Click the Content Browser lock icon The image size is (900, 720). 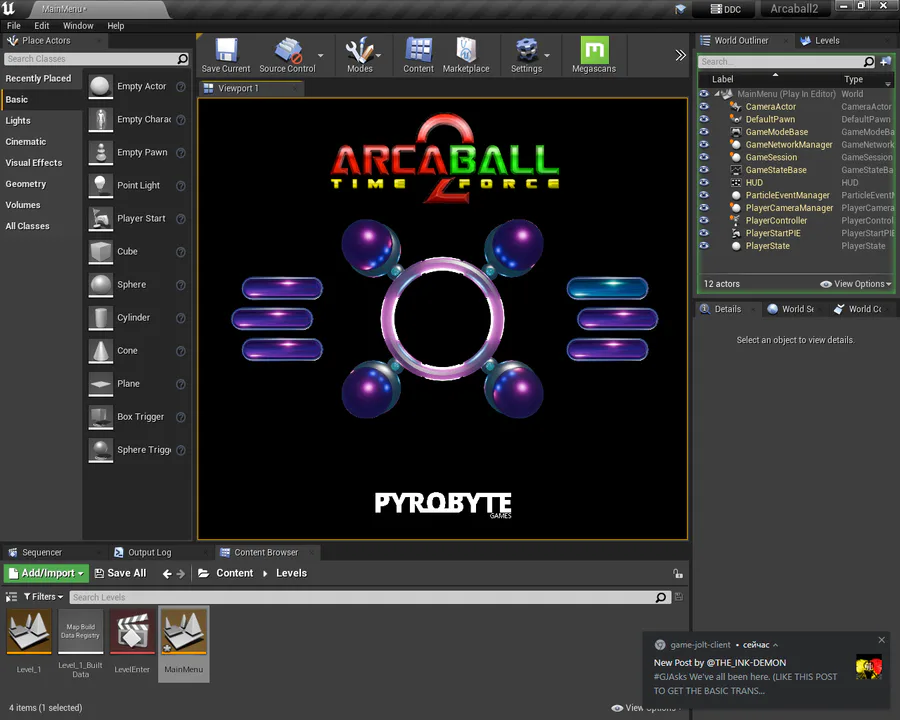click(x=678, y=573)
